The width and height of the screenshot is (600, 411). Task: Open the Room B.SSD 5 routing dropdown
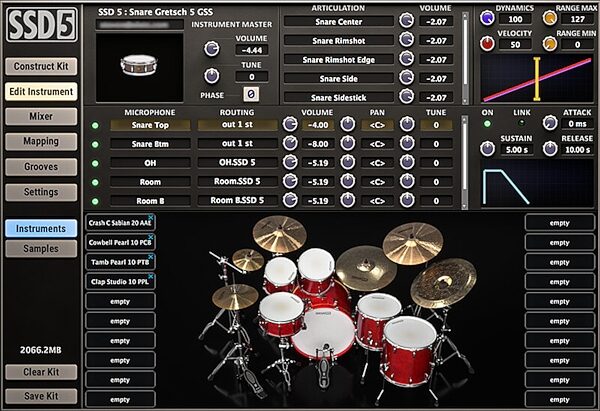coord(237,200)
